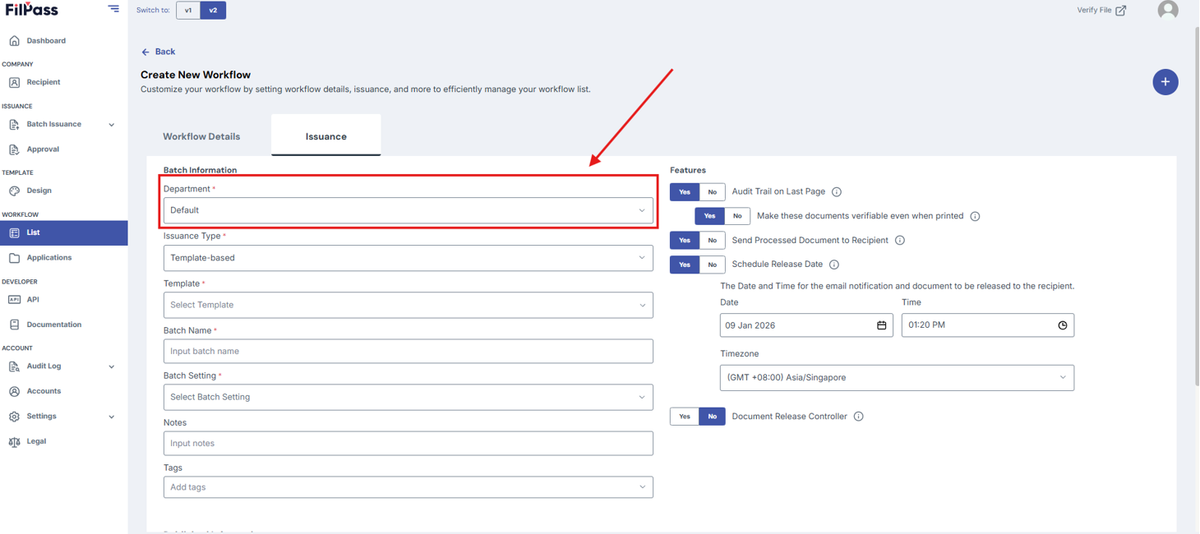The width and height of the screenshot is (1200, 534).
Task: Open the Add tags dropdown
Action: click(x=408, y=487)
